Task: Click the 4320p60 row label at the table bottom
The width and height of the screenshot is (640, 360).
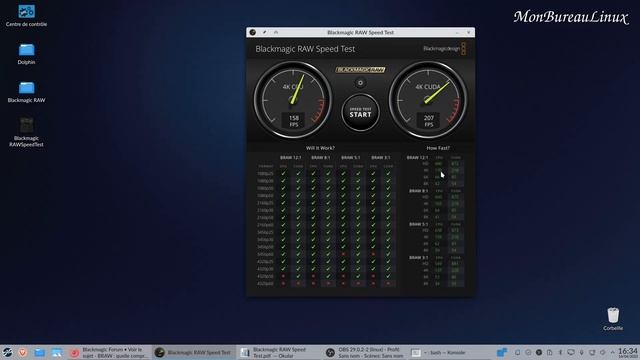Action: pyautogui.click(x=265, y=283)
